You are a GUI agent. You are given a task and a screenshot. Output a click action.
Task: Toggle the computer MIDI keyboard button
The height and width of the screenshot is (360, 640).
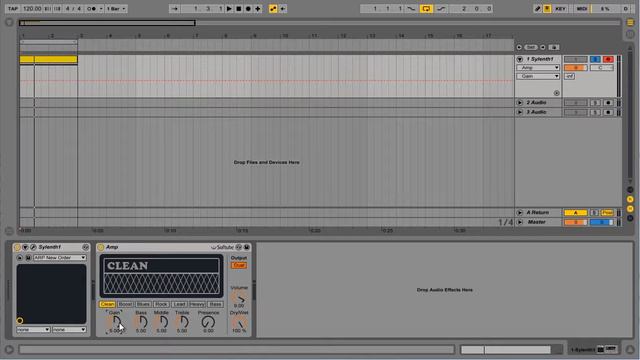point(547,9)
